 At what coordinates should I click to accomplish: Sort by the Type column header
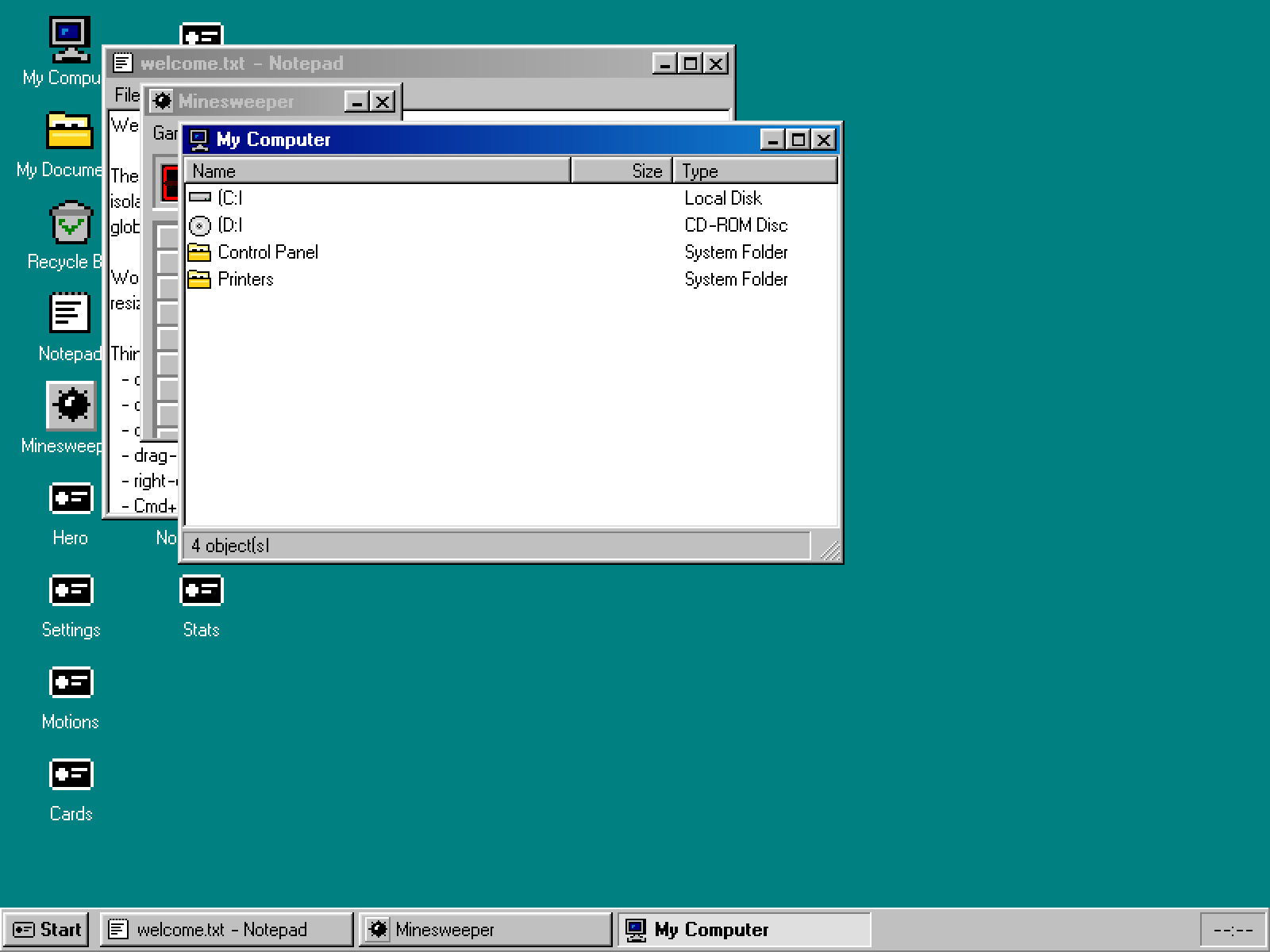click(756, 171)
